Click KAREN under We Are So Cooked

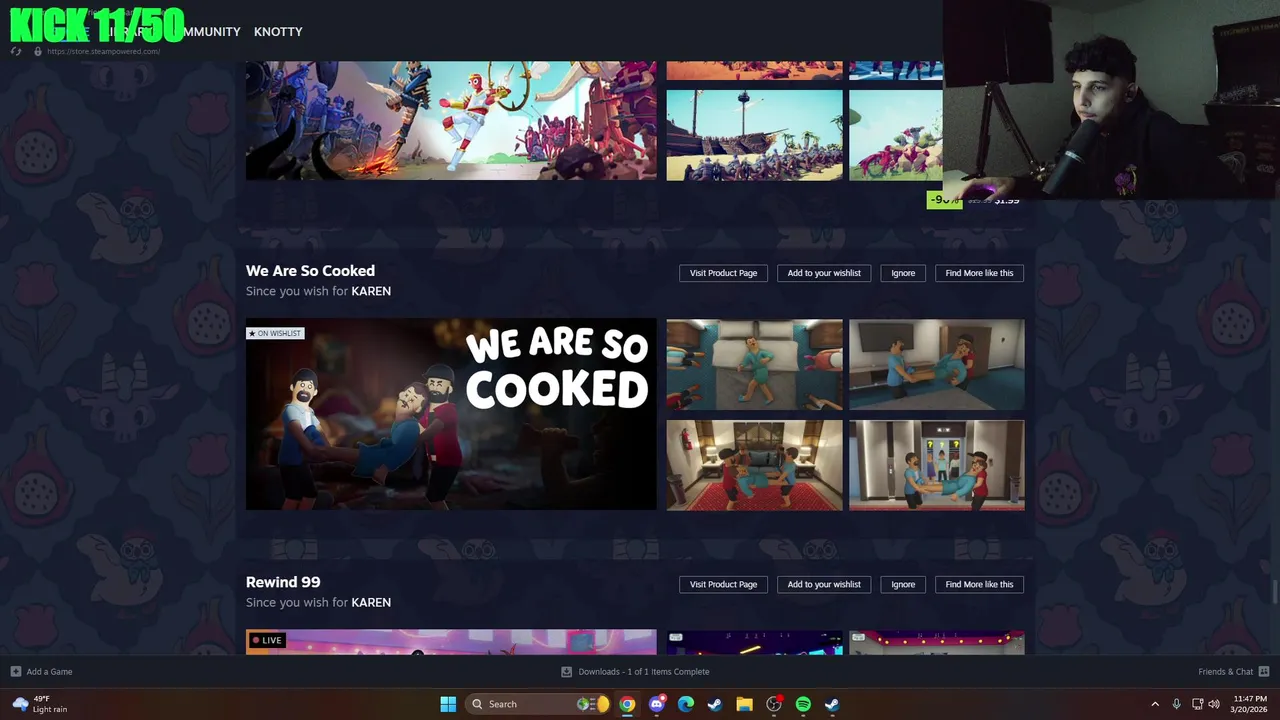pyautogui.click(x=371, y=291)
